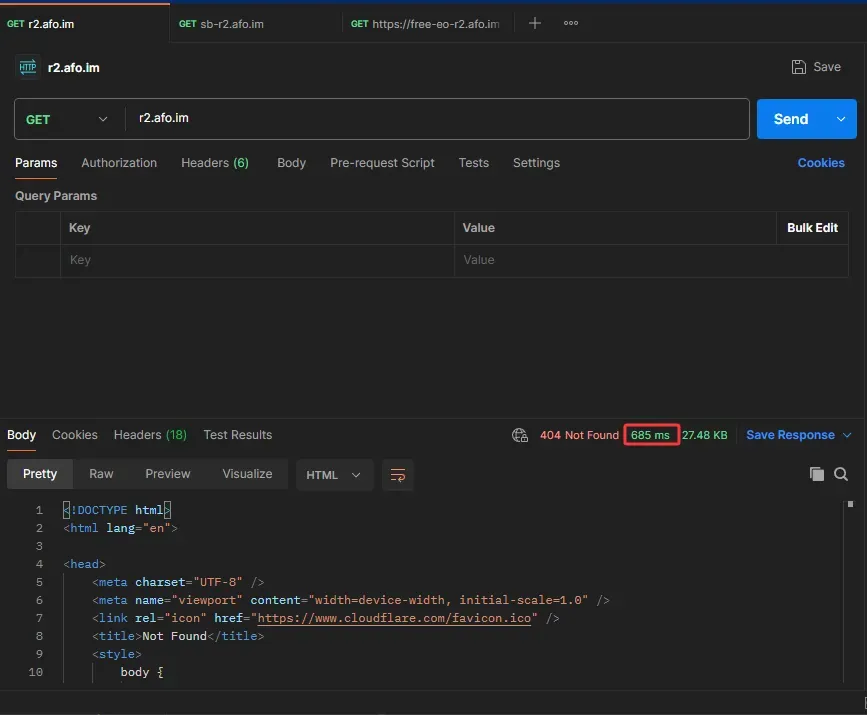Open the HTML format dropdown
Image resolution: width=867 pixels, height=715 pixels.
334,475
